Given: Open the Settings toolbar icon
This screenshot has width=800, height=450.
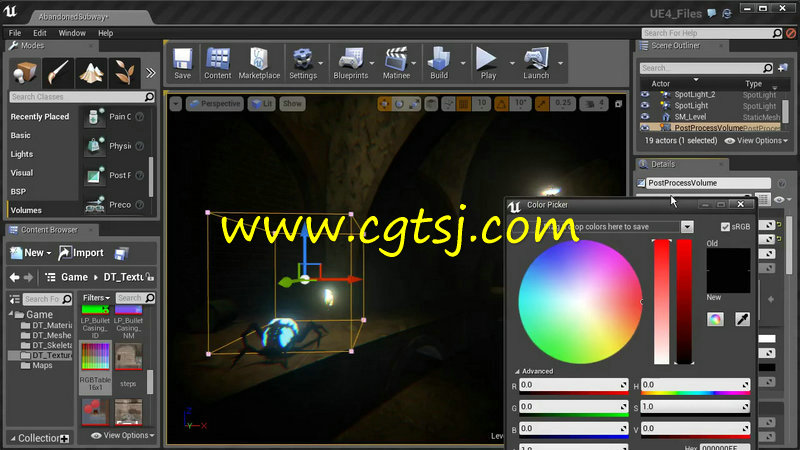Looking at the screenshot, I should coord(303,63).
